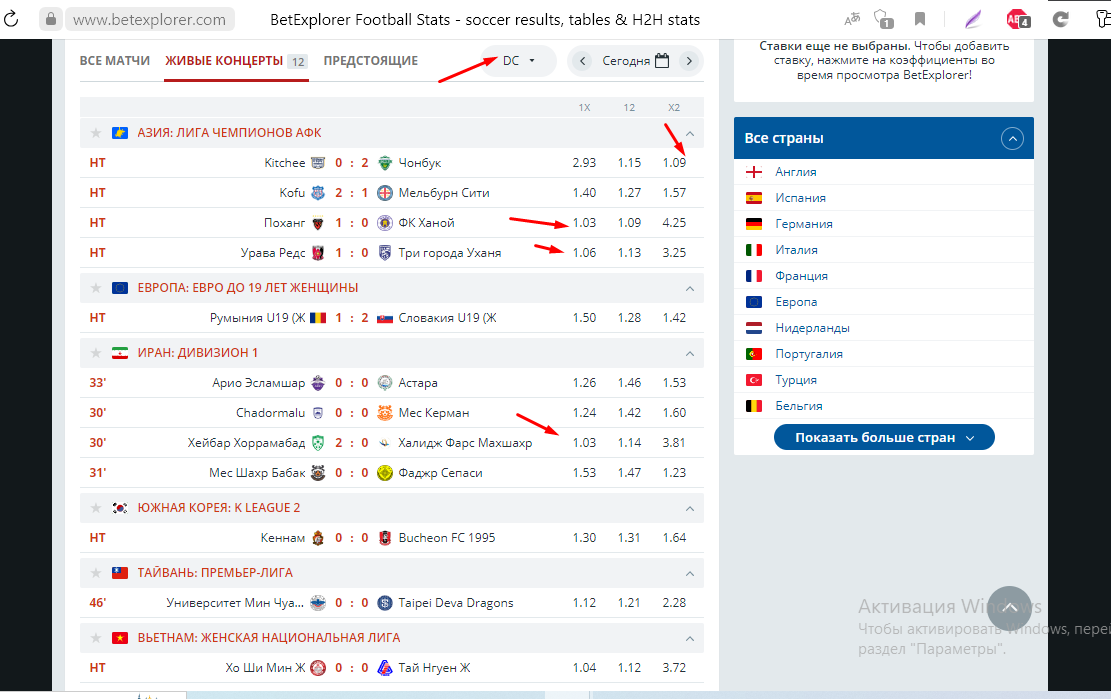This screenshot has width=1111, height=699.
Task: Switch to the Предстоящие tab
Action: [370, 61]
